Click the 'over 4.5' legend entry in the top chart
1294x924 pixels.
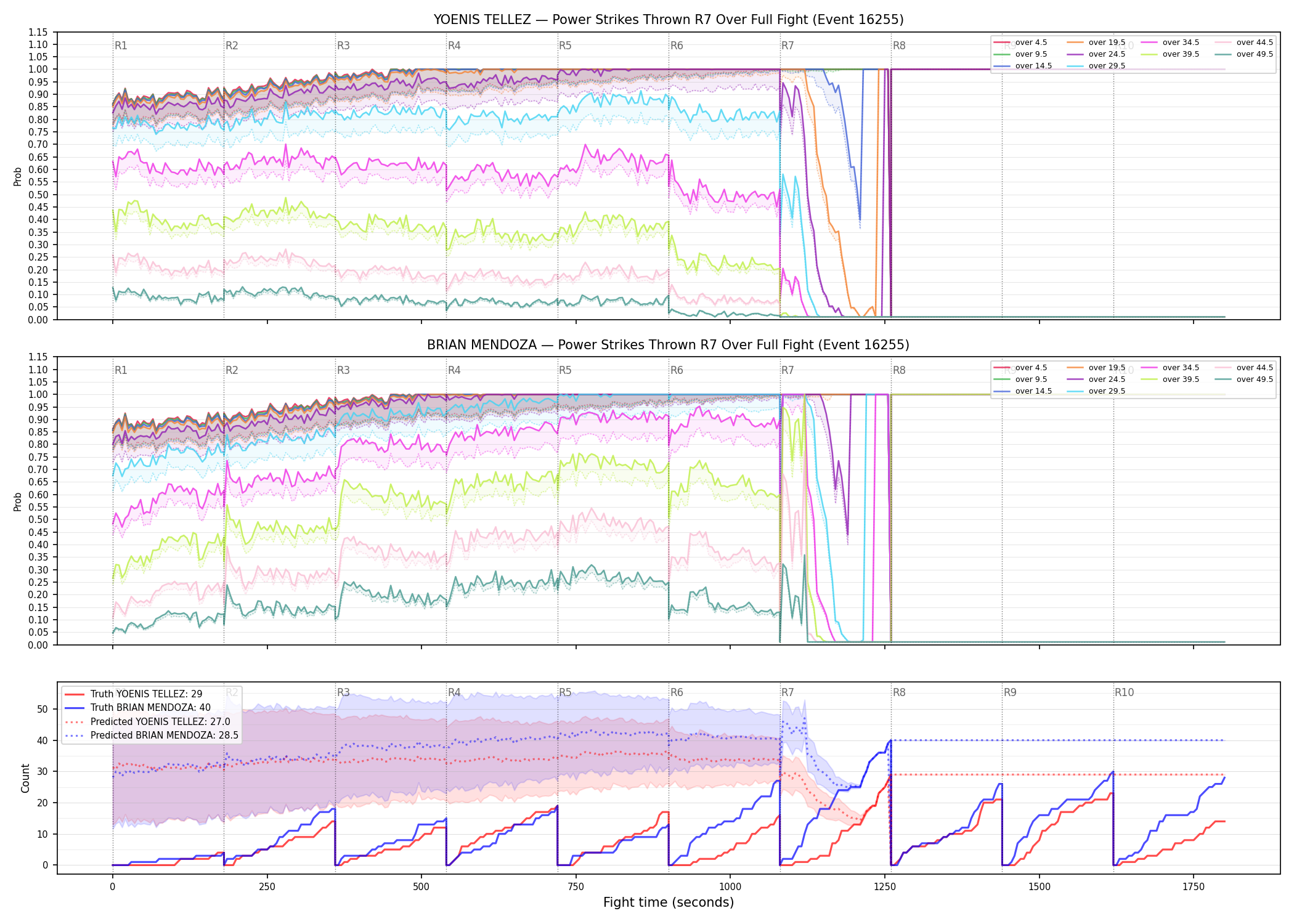1020,43
